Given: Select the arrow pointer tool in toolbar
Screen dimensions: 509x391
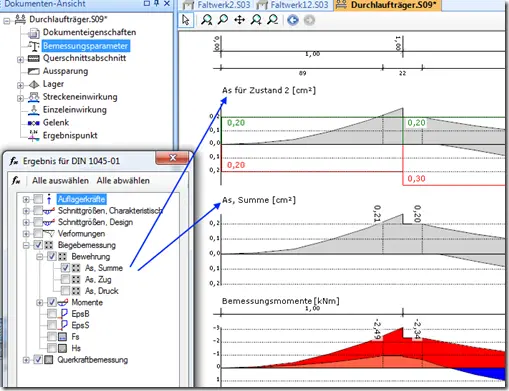Looking at the screenshot, I should pos(186,20).
